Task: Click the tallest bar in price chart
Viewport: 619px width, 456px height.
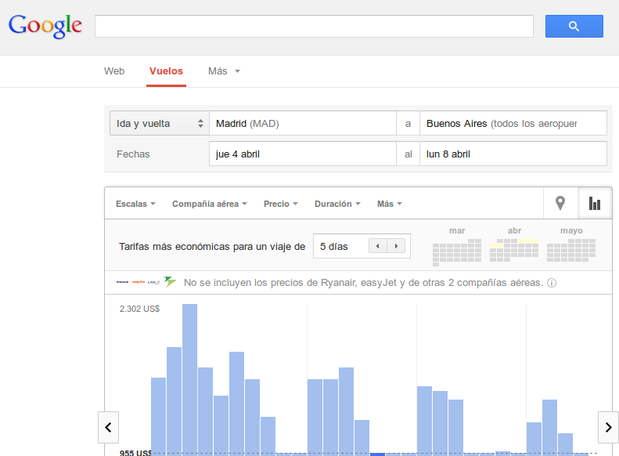Action: click(x=189, y=378)
